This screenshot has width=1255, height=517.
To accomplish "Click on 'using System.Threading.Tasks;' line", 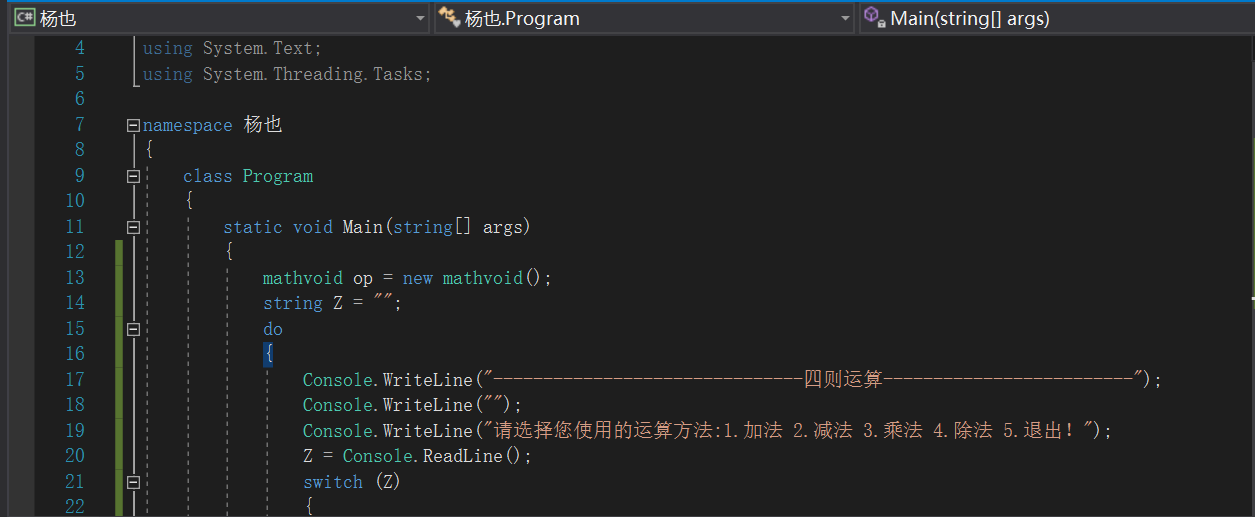I will coord(287,74).
